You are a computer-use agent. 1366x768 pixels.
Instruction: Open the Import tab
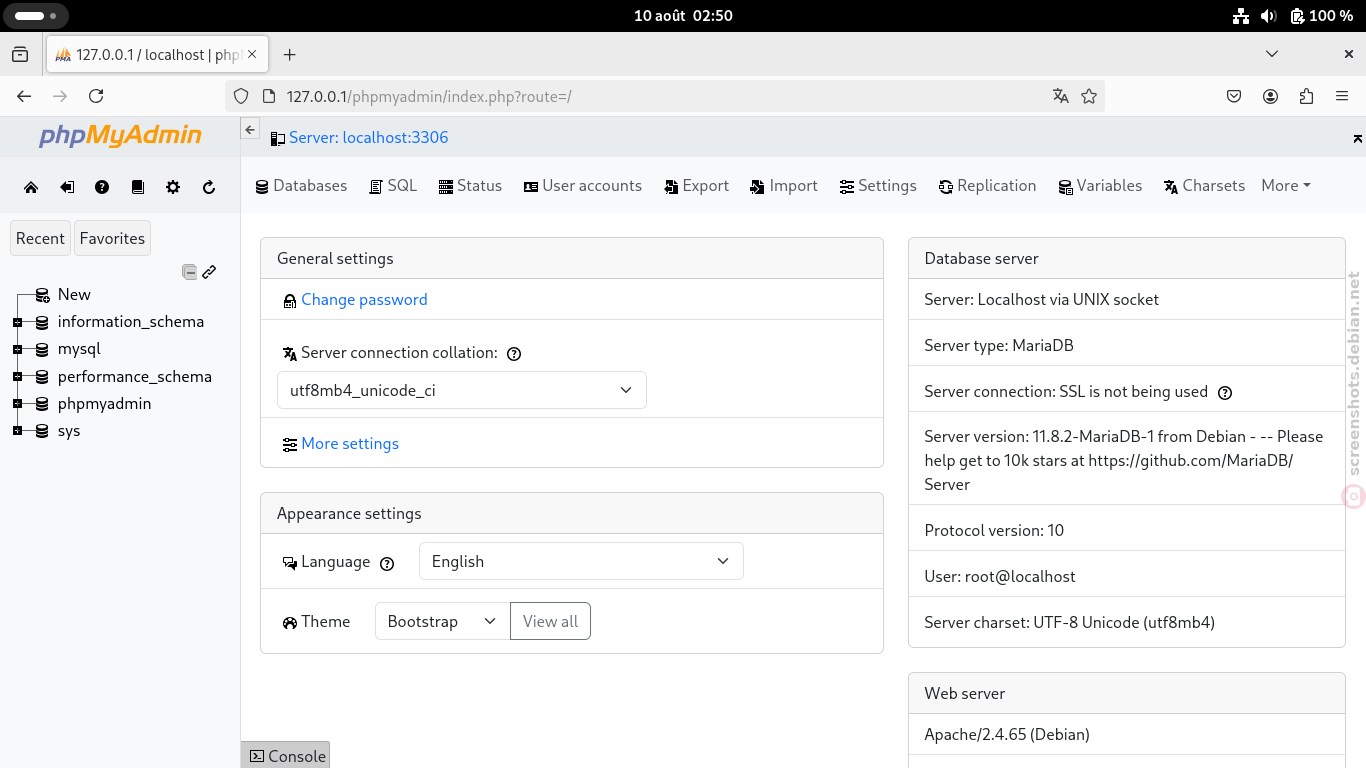tap(784, 186)
